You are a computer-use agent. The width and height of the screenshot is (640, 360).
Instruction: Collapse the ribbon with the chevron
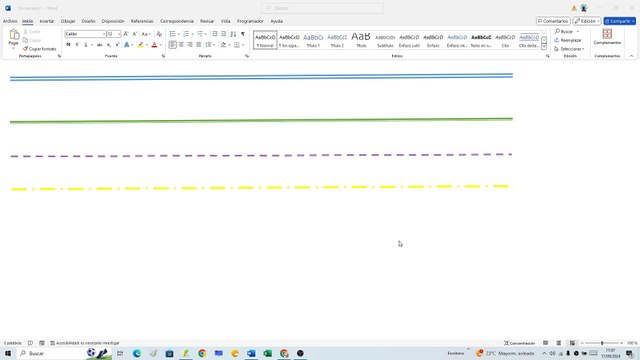click(631, 56)
